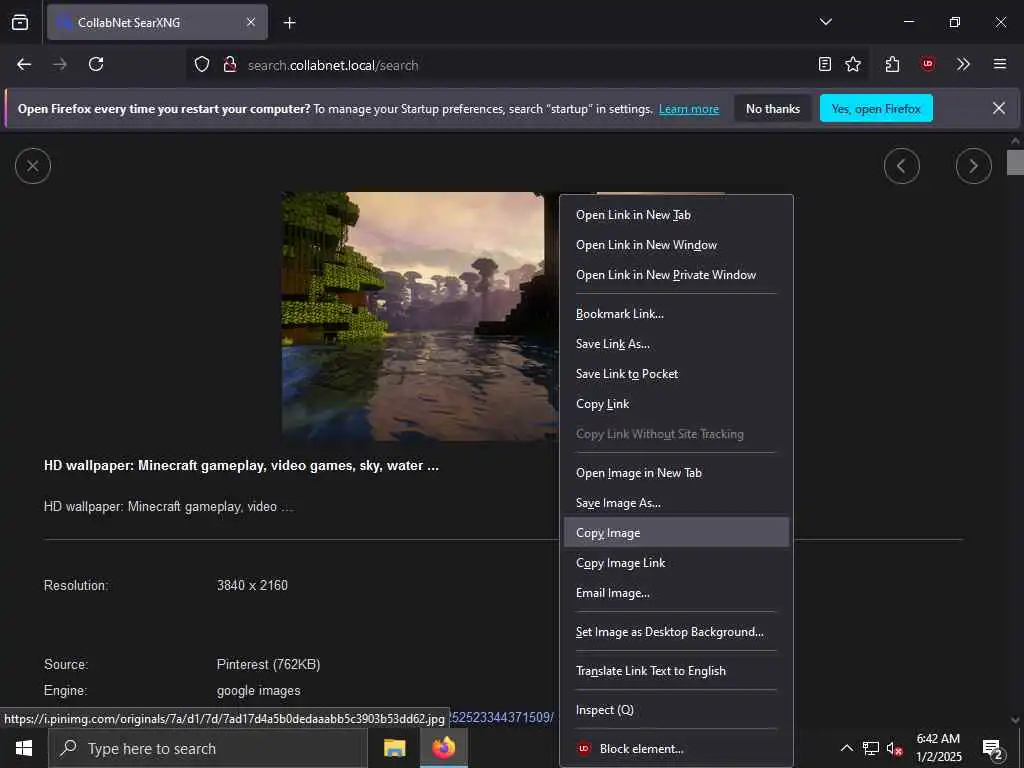
Task: Open the network status tray icon
Action: click(871, 748)
